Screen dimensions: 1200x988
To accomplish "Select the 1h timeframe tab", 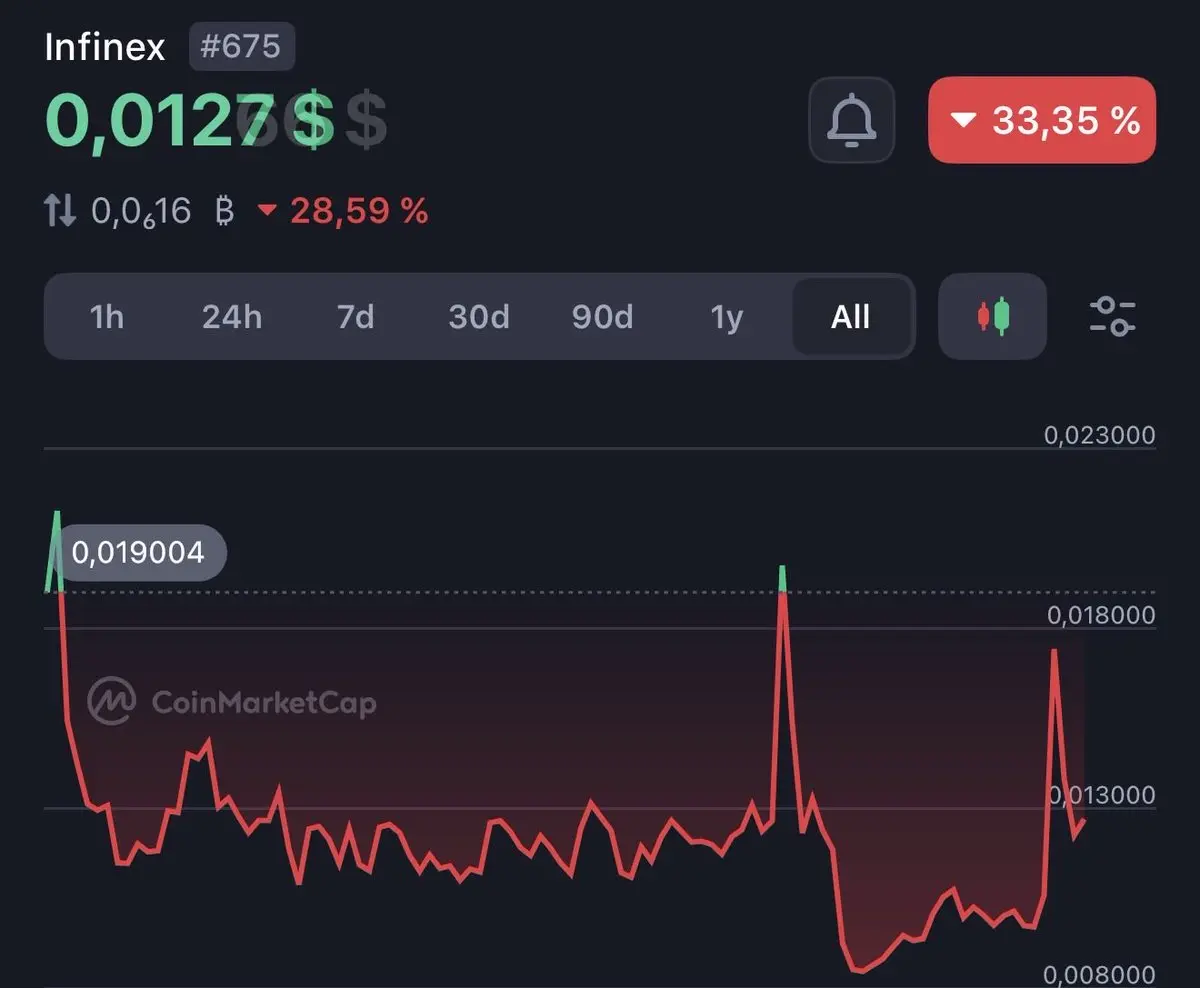I will point(106,317).
